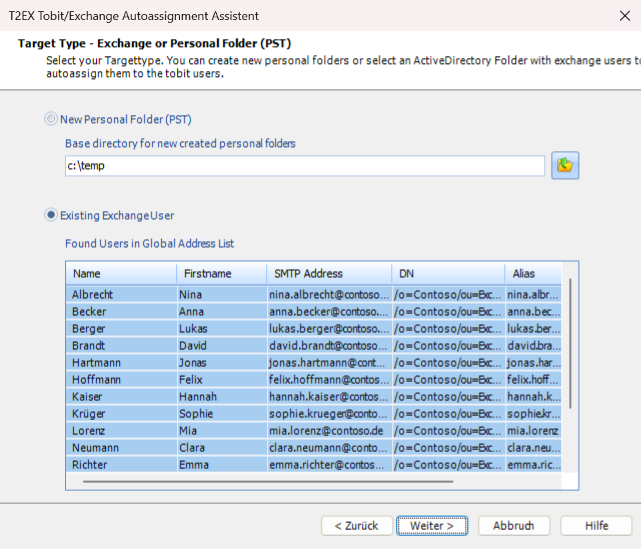Go back with the < Zurück button
The image size is (641, 549).
[356, 526]
